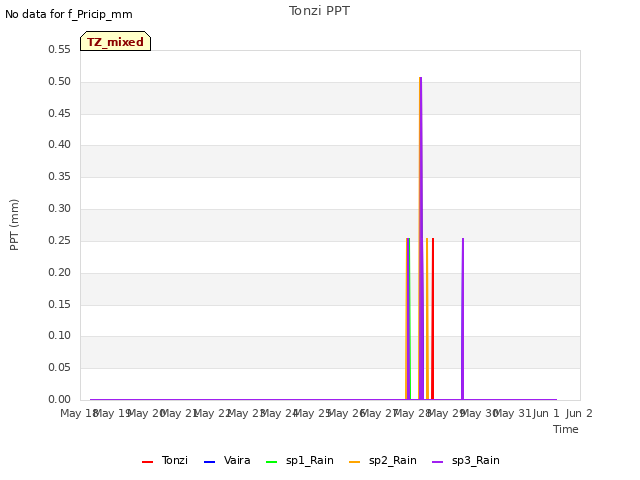Image resolution: width=640 pixels, height=480 pixels.
Task: Select the red Tonzi spike near May 28
Action: 433,319
